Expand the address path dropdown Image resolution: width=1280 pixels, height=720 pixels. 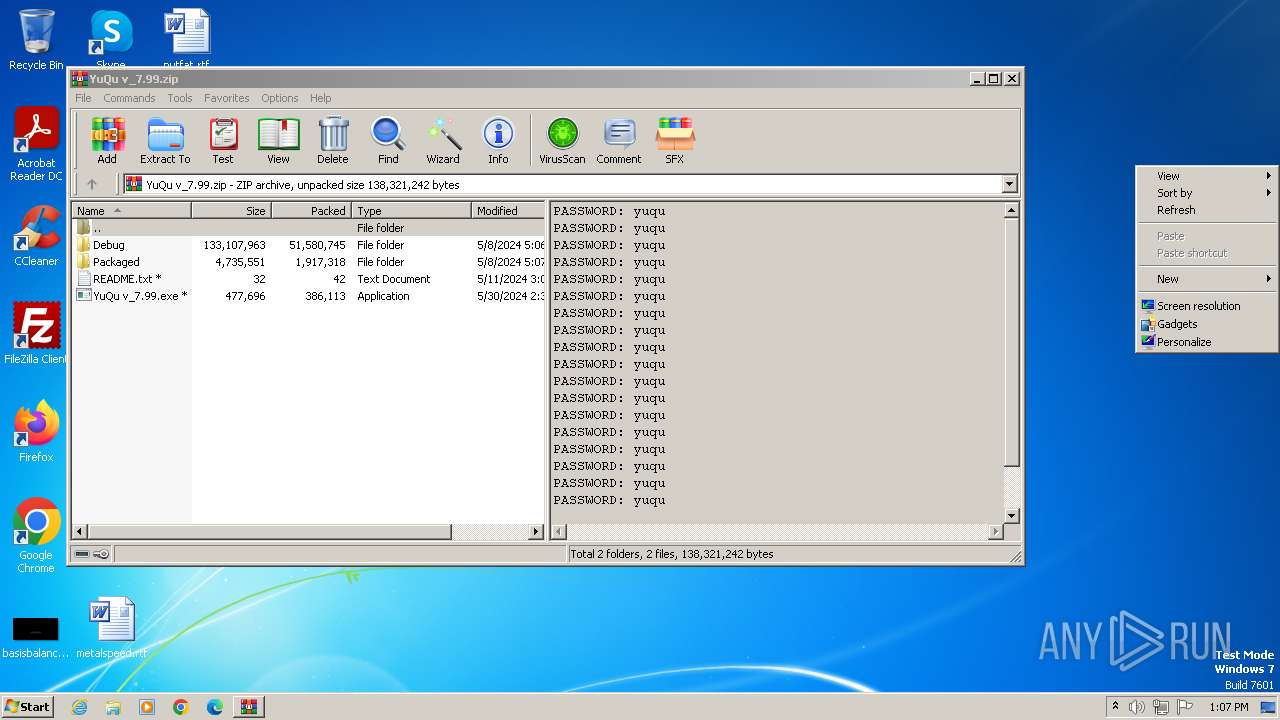click(x=1009, y=184)
